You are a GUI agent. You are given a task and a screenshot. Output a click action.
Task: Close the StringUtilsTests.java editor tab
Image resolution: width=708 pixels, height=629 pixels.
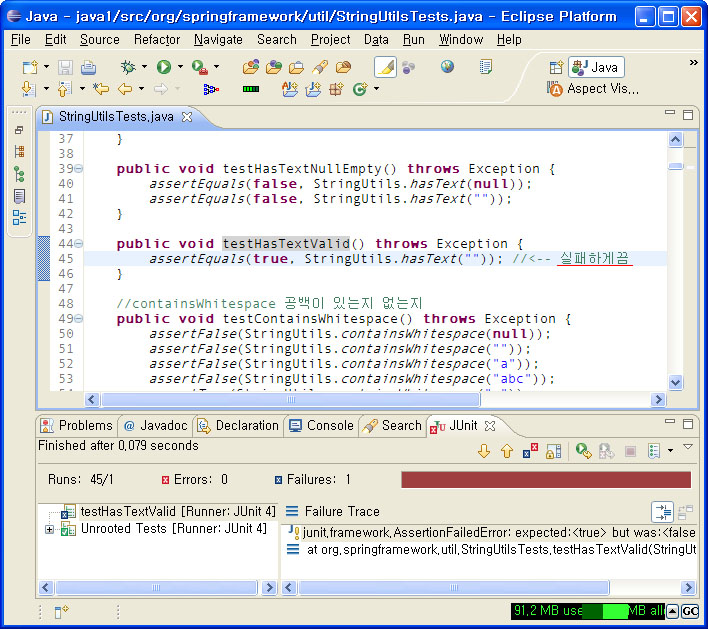[x=186, y=117]
